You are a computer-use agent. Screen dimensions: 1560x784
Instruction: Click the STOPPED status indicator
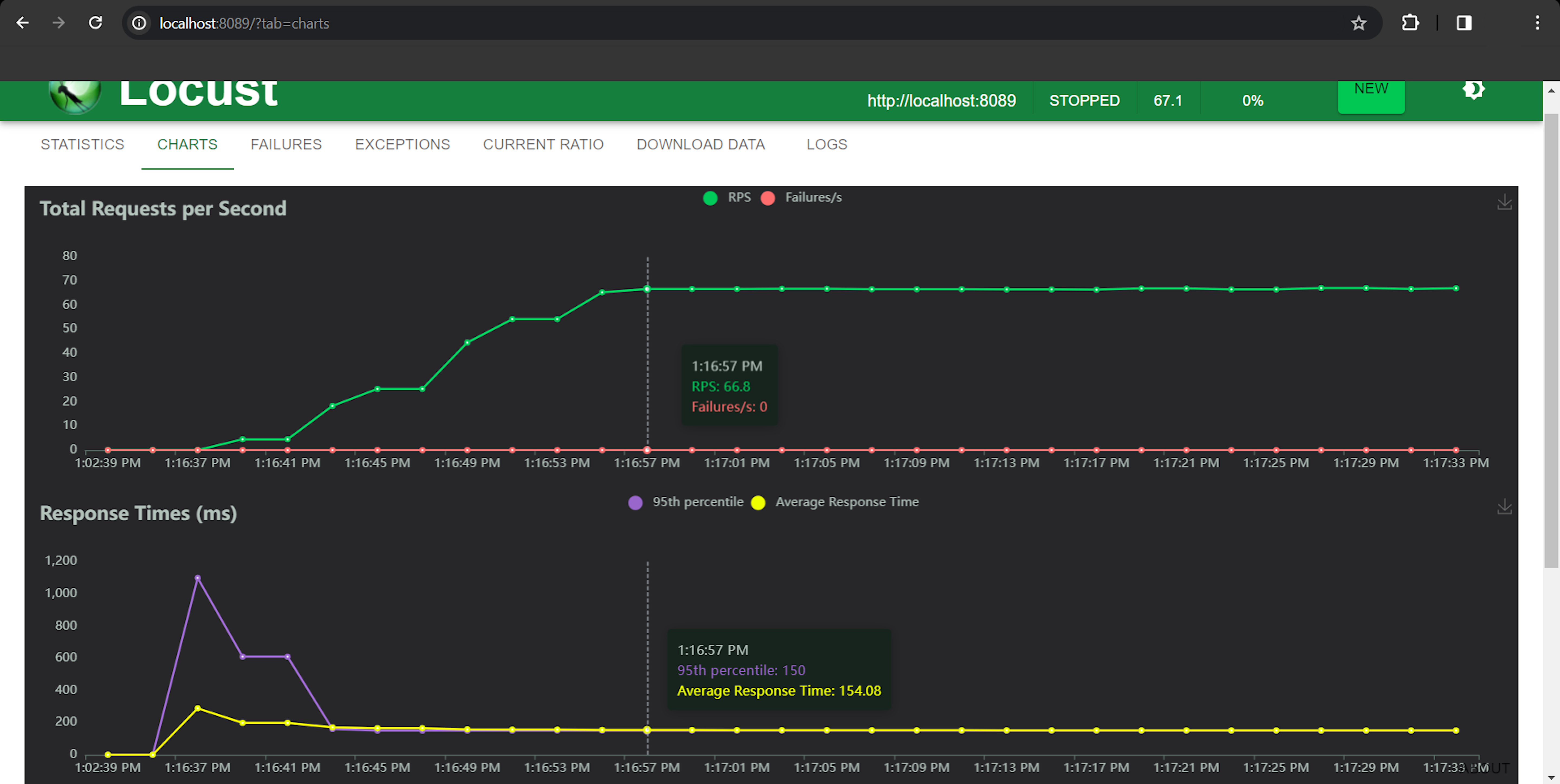point(1085,100)
